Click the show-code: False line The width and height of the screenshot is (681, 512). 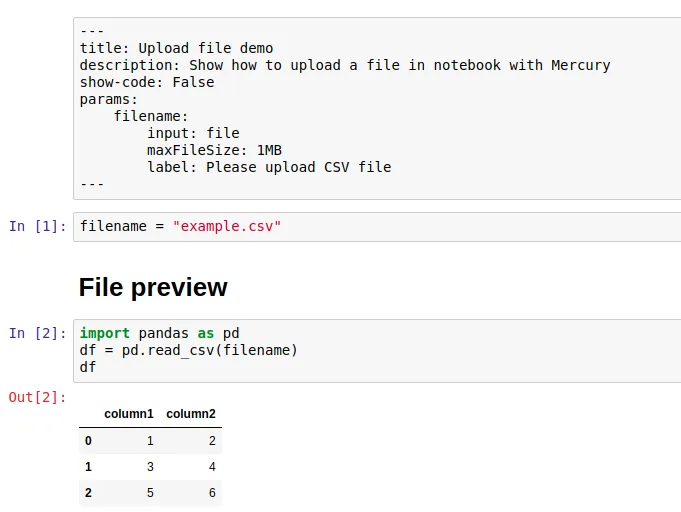tap(147, 82)
